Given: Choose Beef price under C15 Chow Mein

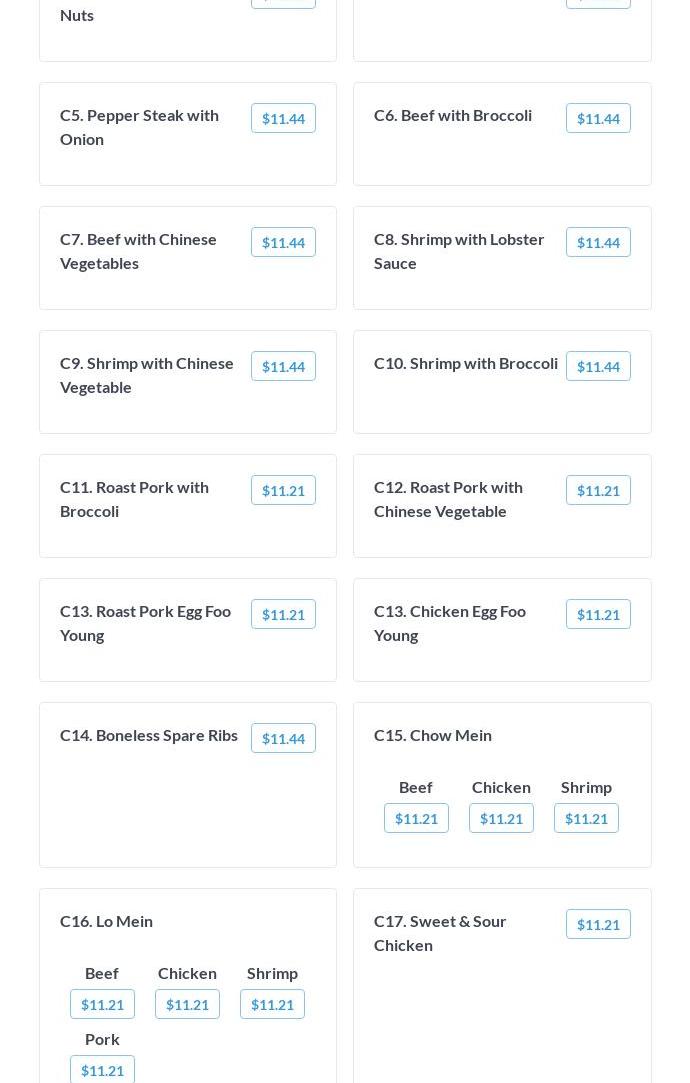Looking at the screenshot, I should click(416, 818).
